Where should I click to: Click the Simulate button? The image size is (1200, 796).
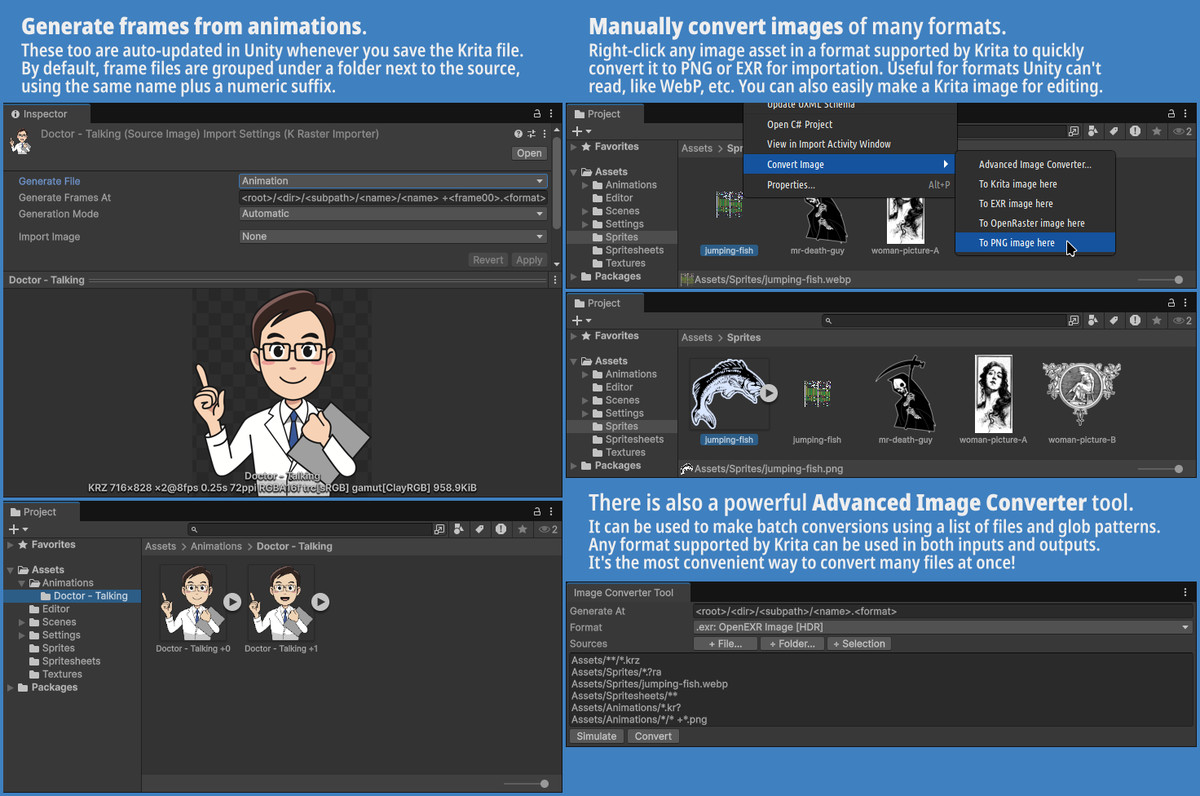pos(597,736)
